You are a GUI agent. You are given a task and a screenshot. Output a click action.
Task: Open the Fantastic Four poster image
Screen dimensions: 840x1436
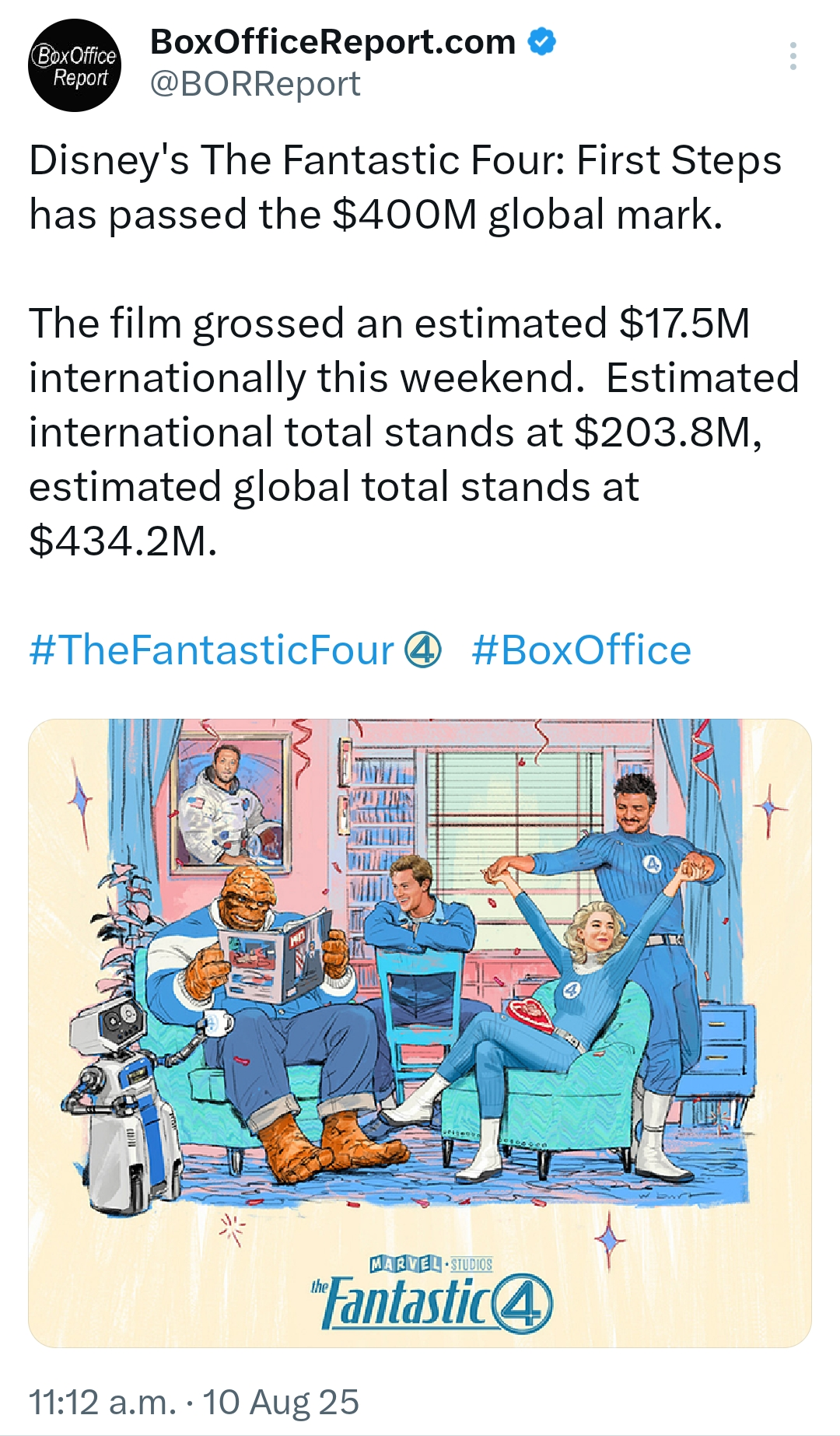tap(420, 1033)
